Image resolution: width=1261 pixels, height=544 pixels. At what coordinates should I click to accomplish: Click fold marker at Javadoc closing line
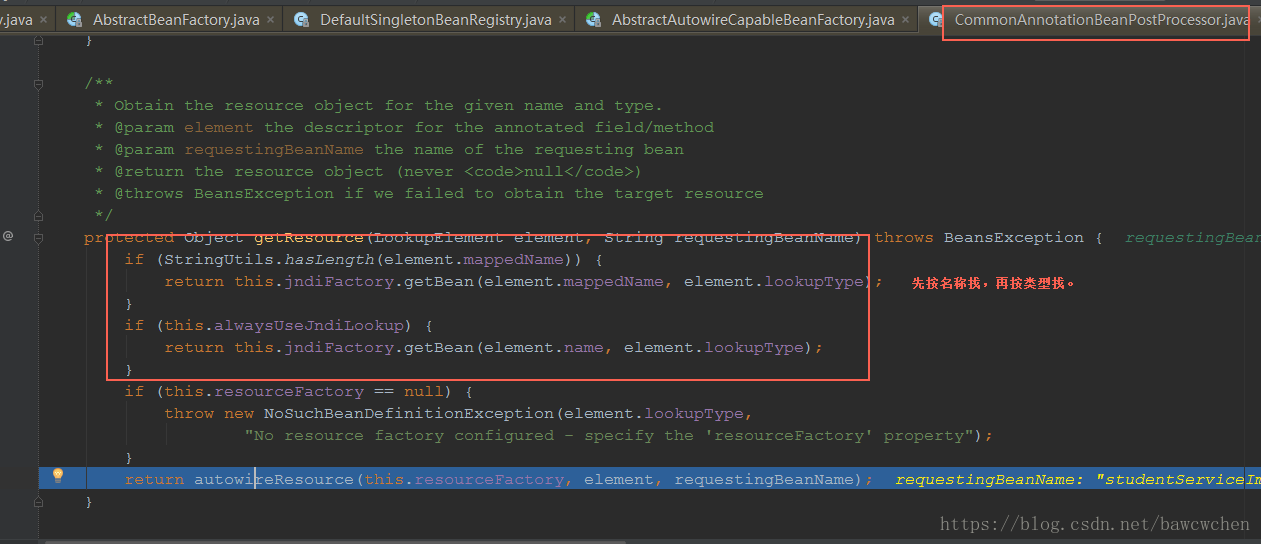39,215
